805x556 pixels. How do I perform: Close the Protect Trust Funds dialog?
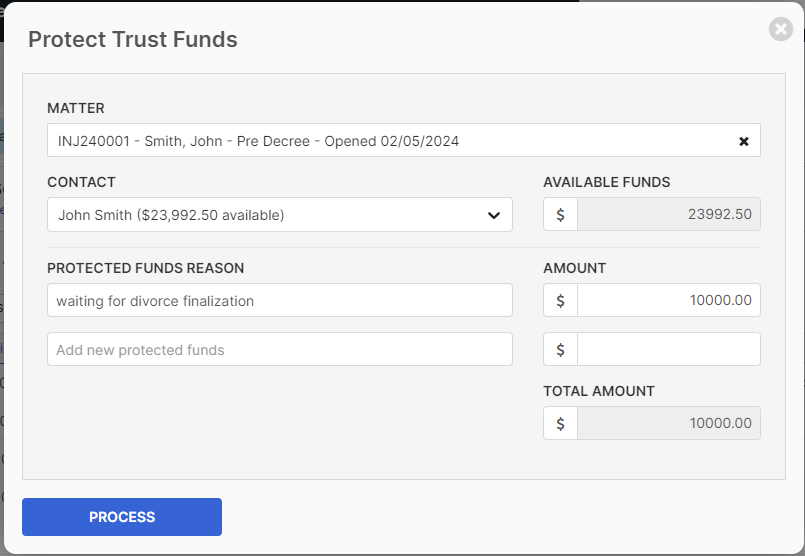[x=780, y=29]
